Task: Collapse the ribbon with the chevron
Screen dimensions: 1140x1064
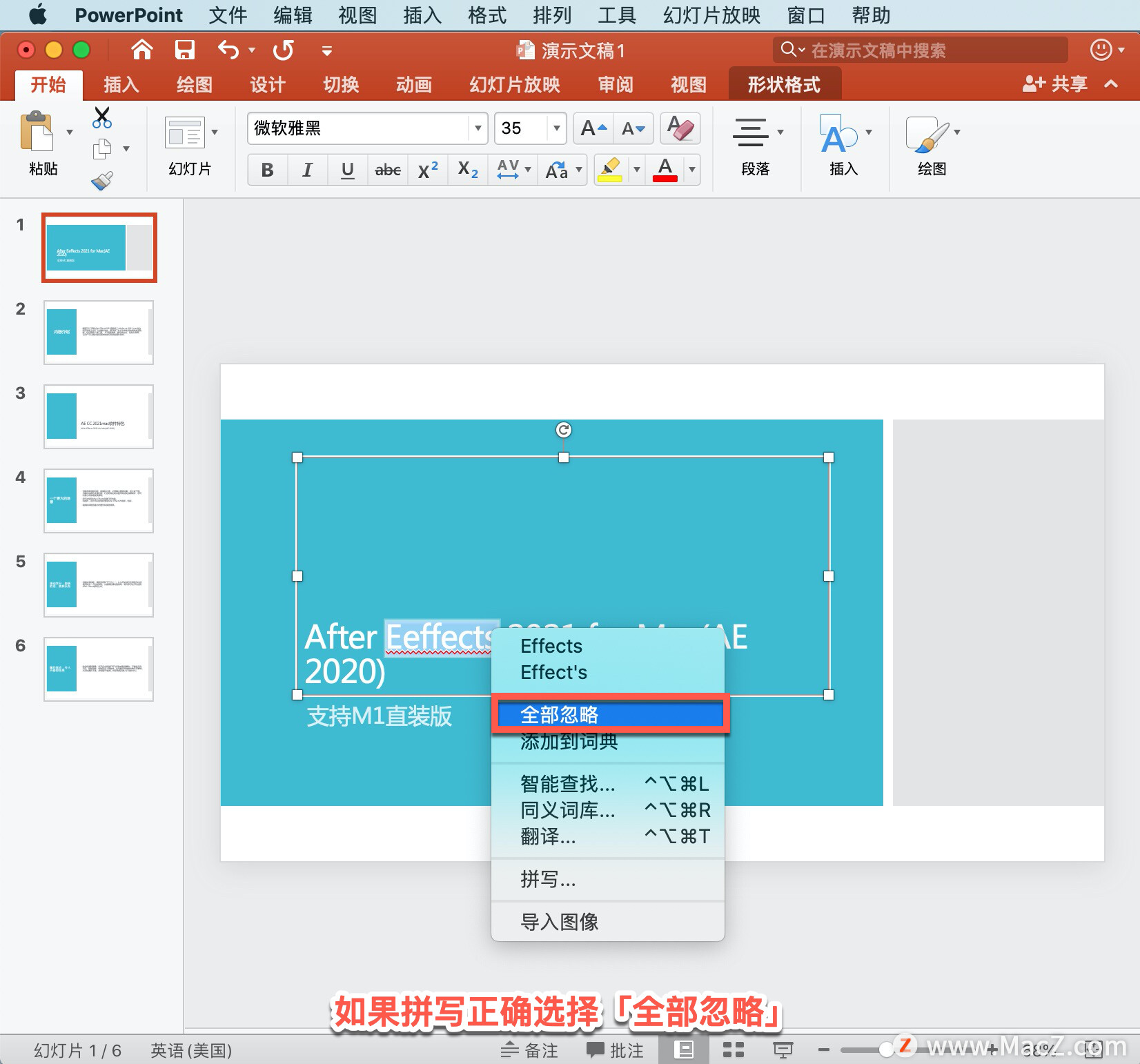Action: point(1111,84)
